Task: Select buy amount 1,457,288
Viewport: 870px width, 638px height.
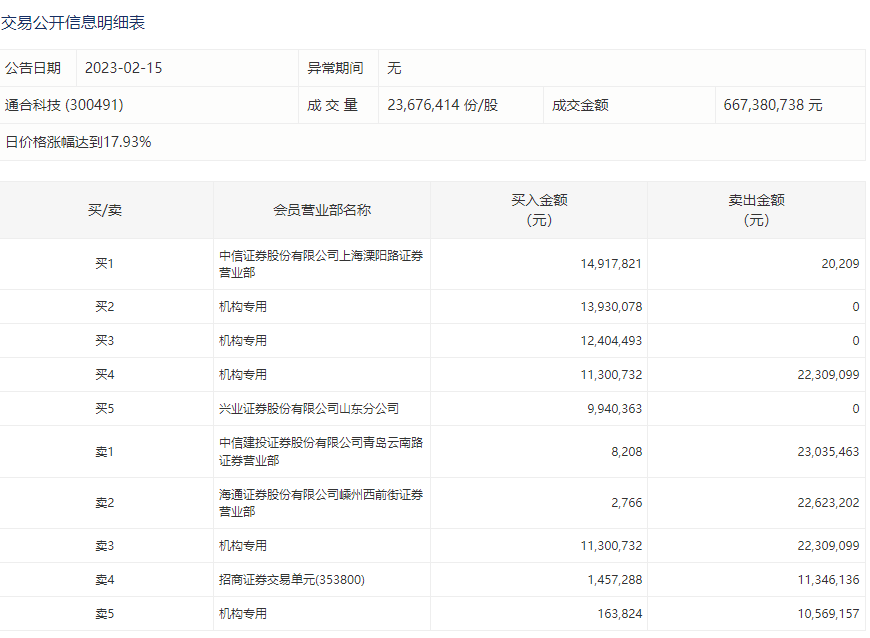Action: click(614, 580)
